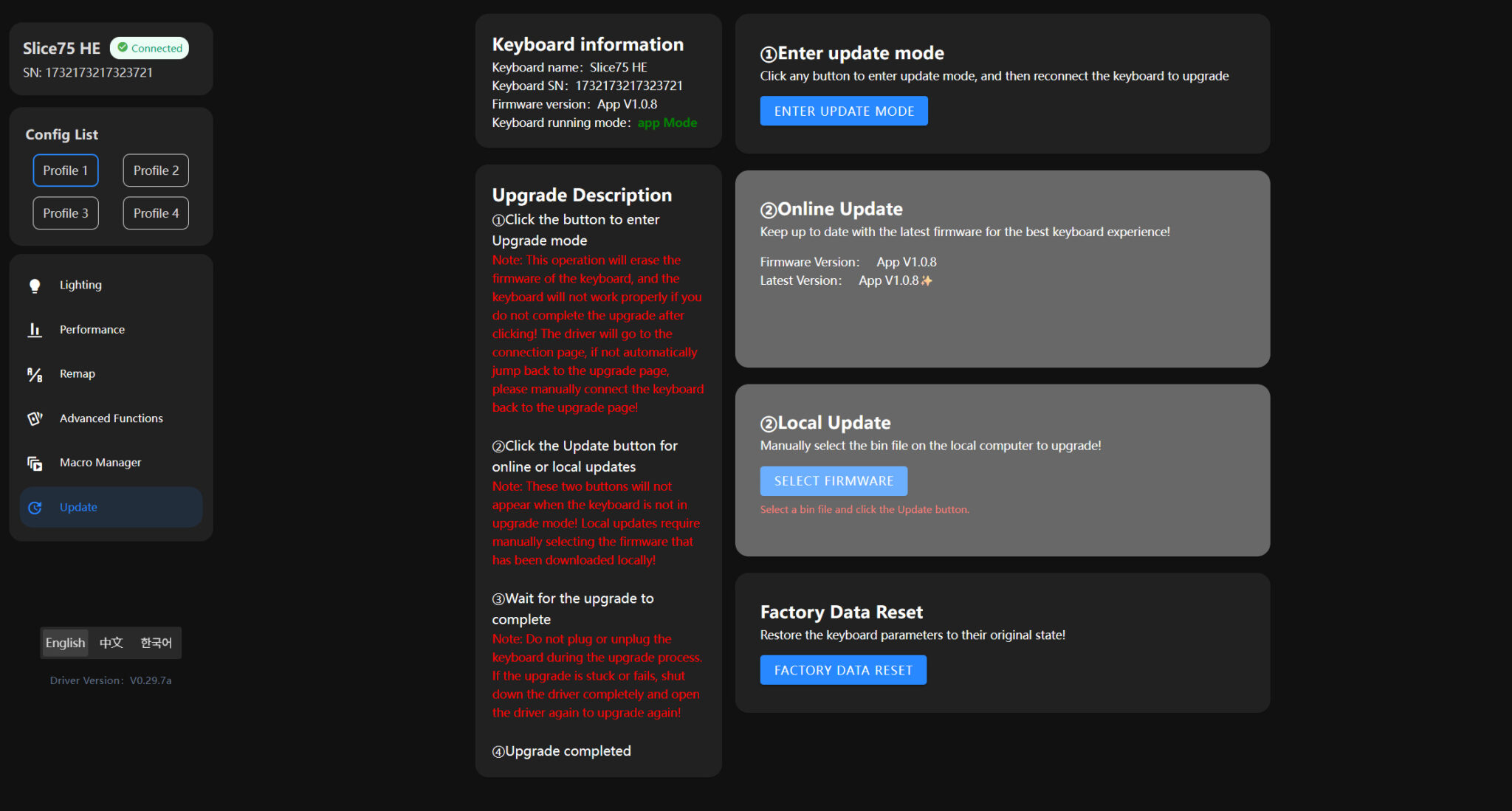Click the Update refresh icon
1512x811 pixels.
coord(35,508)
